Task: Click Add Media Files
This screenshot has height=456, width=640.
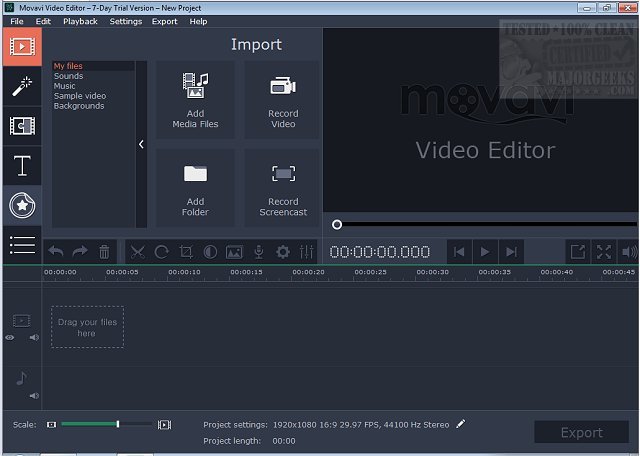Action: pos(195,100)
